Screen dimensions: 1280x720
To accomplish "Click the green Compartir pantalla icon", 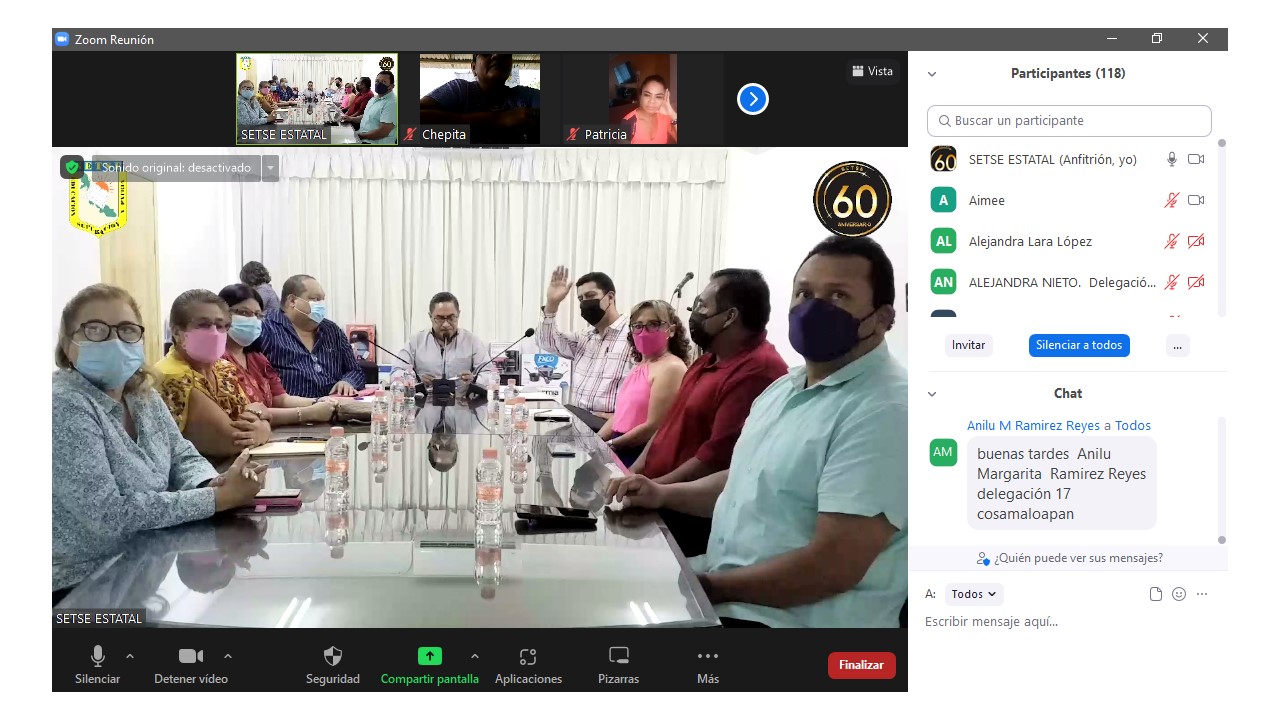I will click(x=429, y=657).
